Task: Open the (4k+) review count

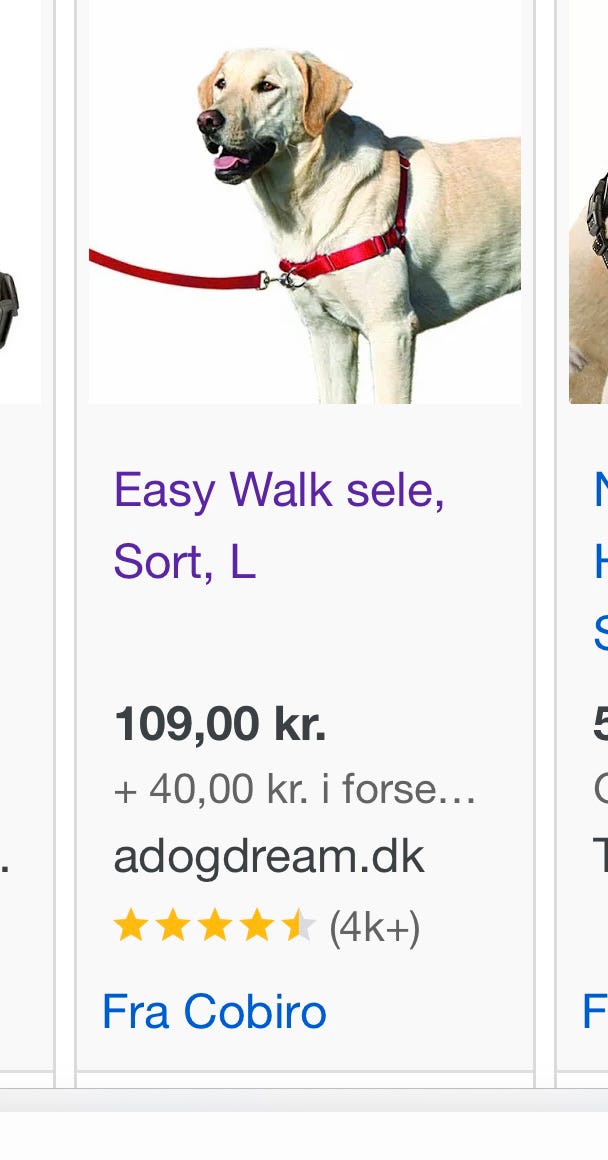Action: tap(374, 927)
